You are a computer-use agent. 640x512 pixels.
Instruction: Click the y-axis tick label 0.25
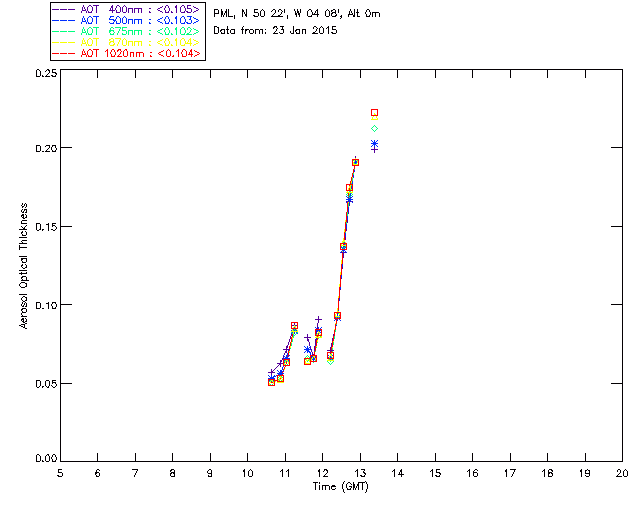click(x=46, y=73)
